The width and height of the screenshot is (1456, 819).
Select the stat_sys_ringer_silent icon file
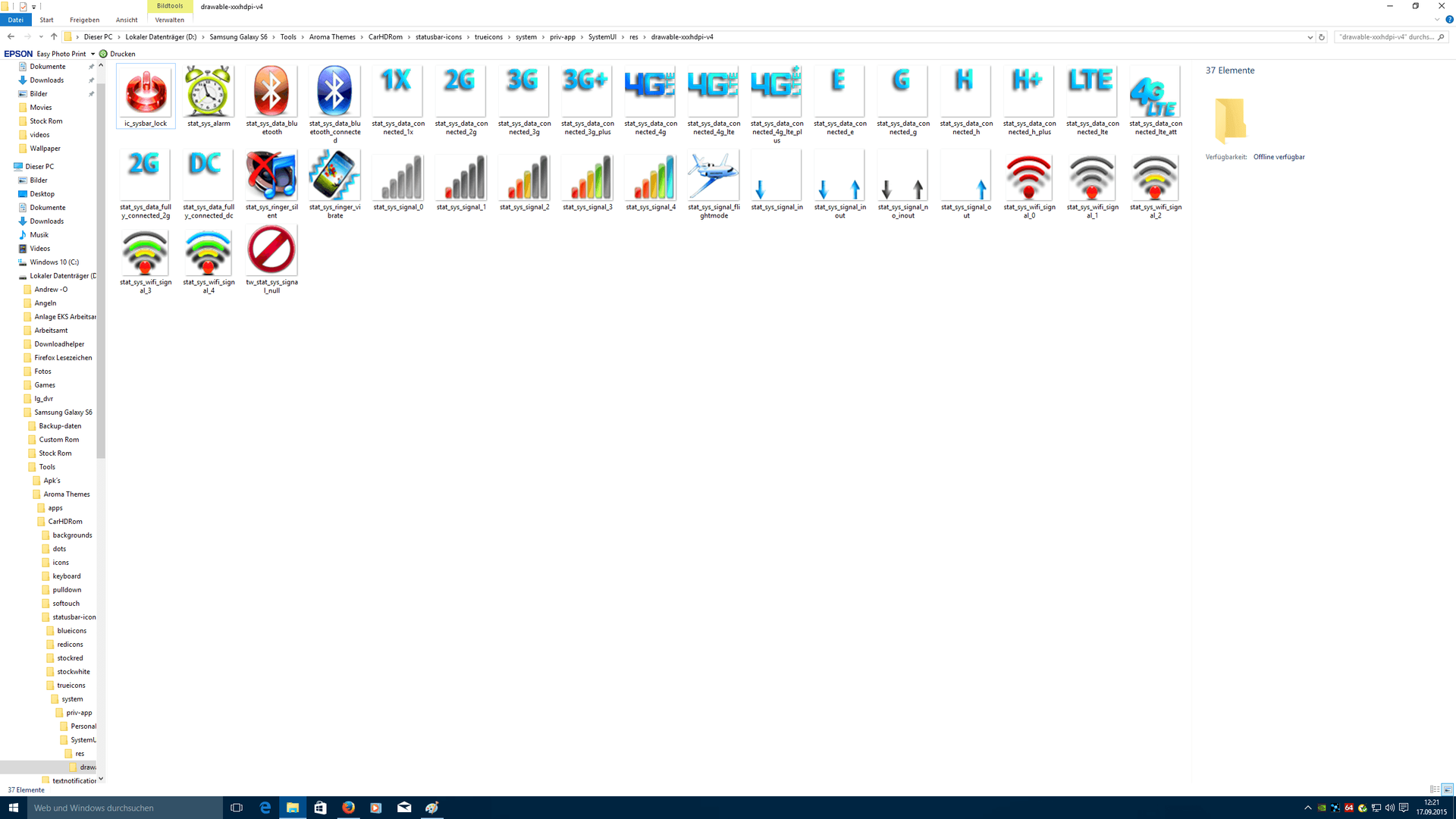(271, 184)
